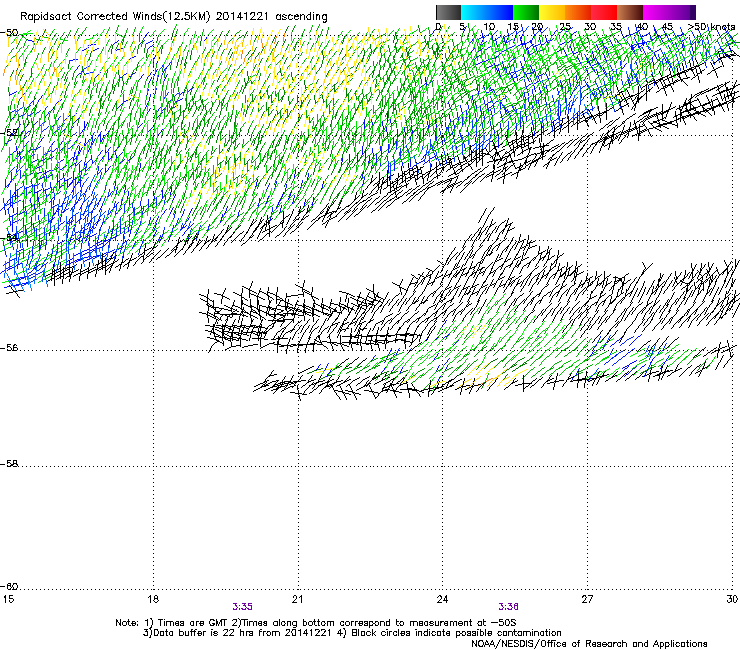Image resolution: width=740 pixels, height=650 pixels.
Task: Click the cyan 5-10 knots color swatch
Action: [474, 12]
